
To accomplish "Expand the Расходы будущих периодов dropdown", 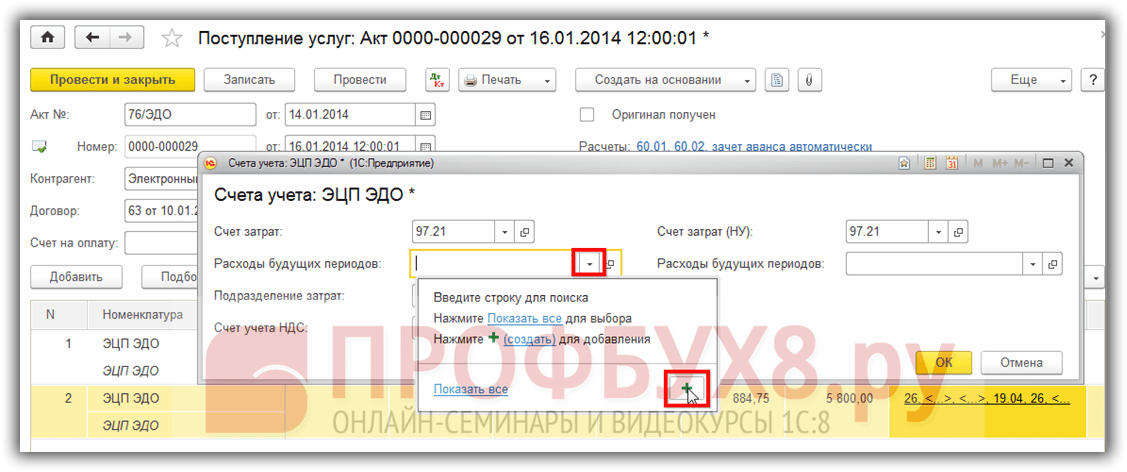I will tap(589, 264).
